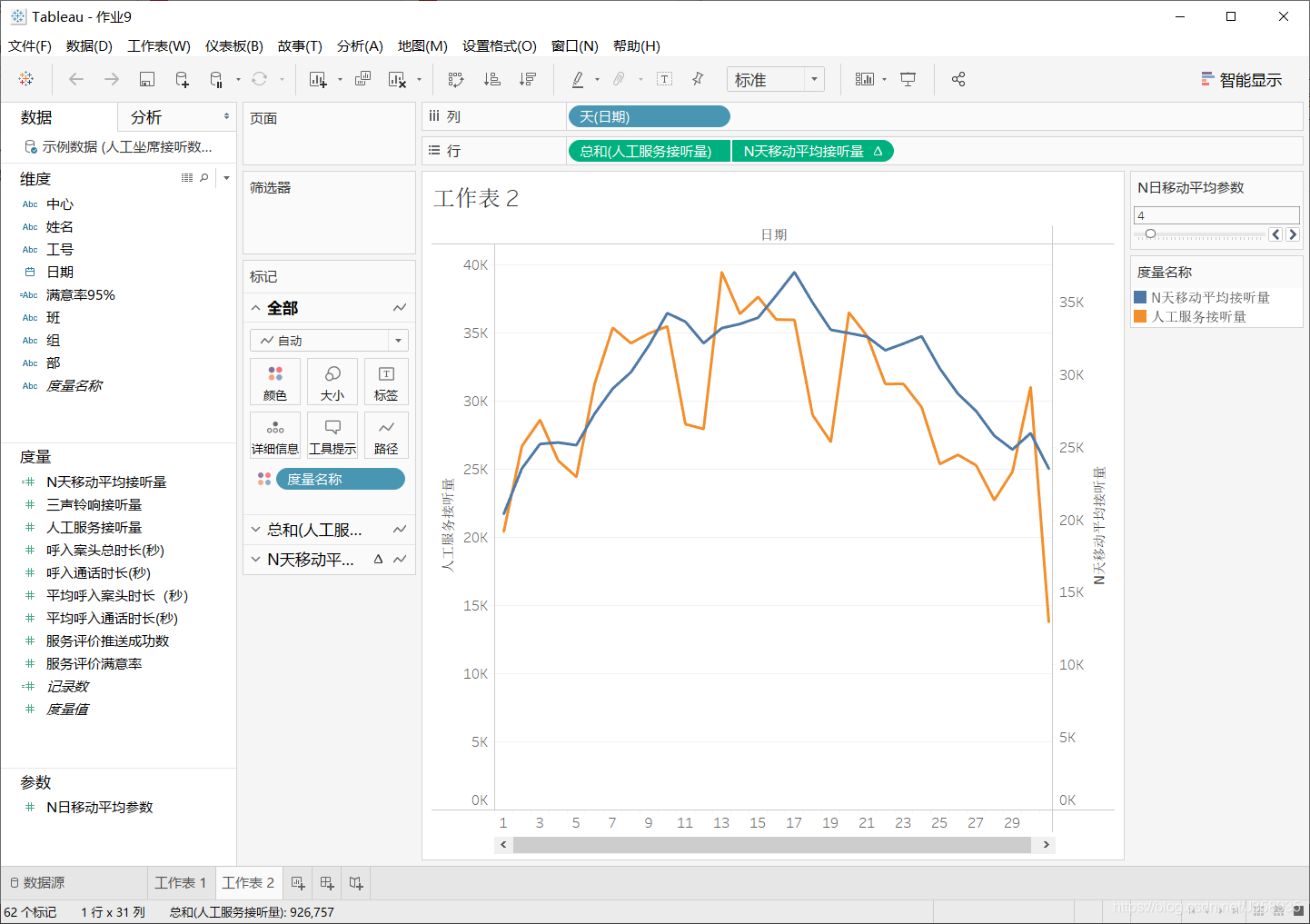Click the N日移动平均参数 slider handle
Screen dimensions: 1310x924
tap(1150, 234)
